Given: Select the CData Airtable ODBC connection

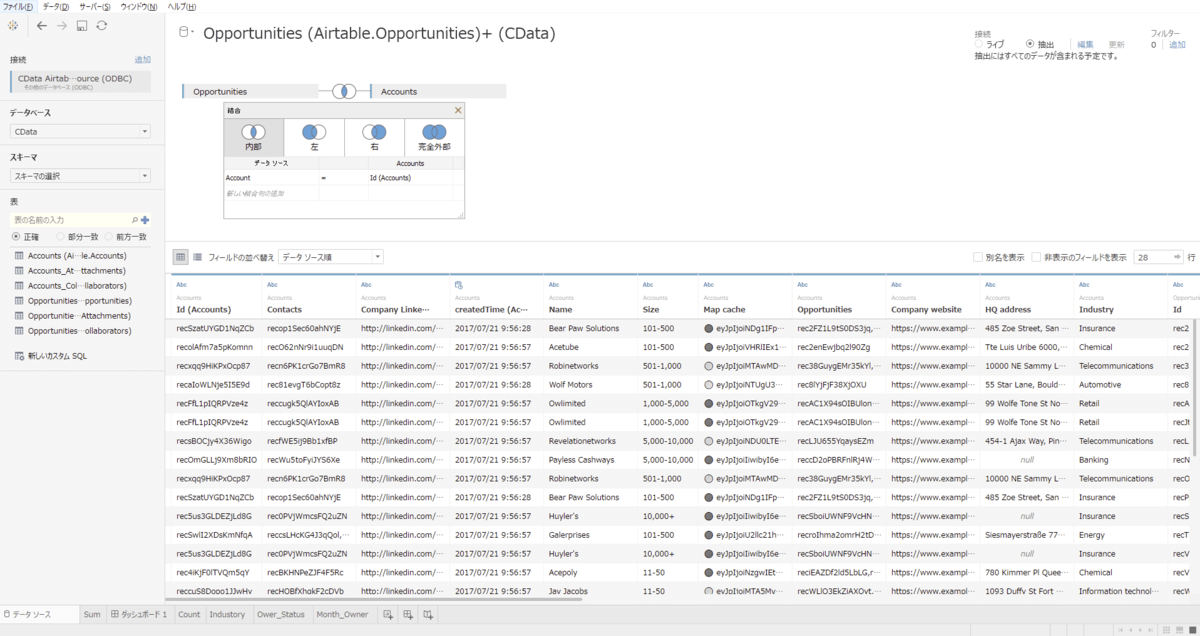Looking at the screenshot, I should tap(80, 82).
